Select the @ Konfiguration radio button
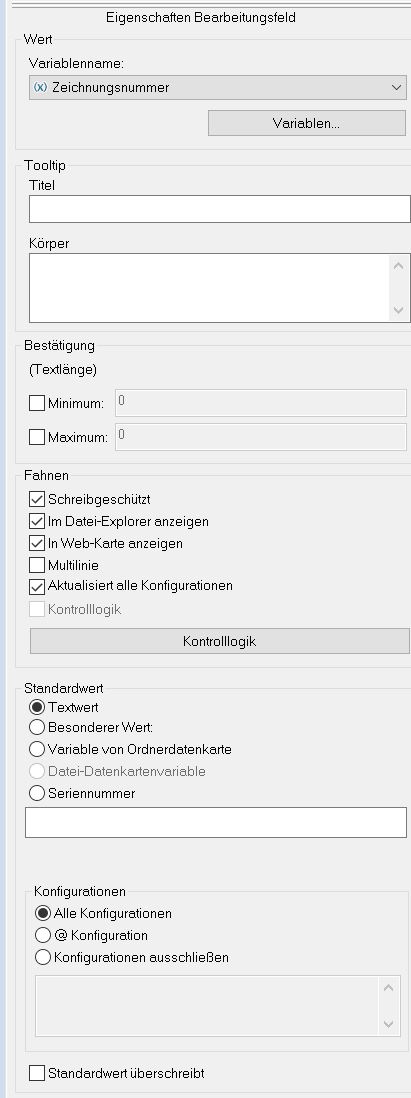Image resolution: width=411 pixels, height=1098 pixels. click(x=43, y=935)
